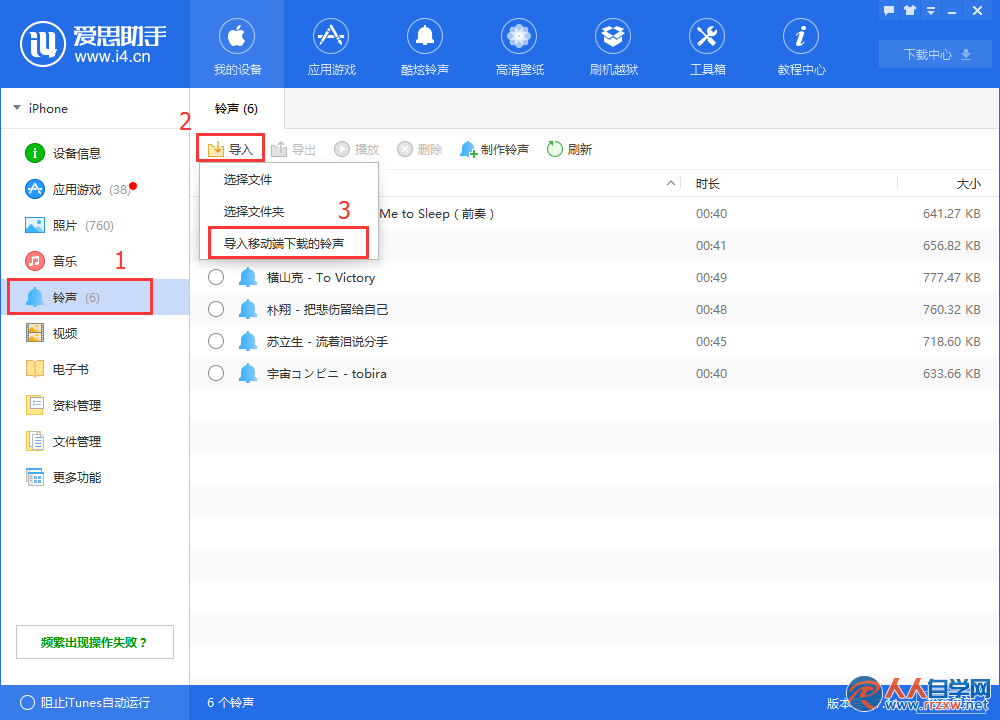Click the 制作铃声 toolbar button

point(494,149)
